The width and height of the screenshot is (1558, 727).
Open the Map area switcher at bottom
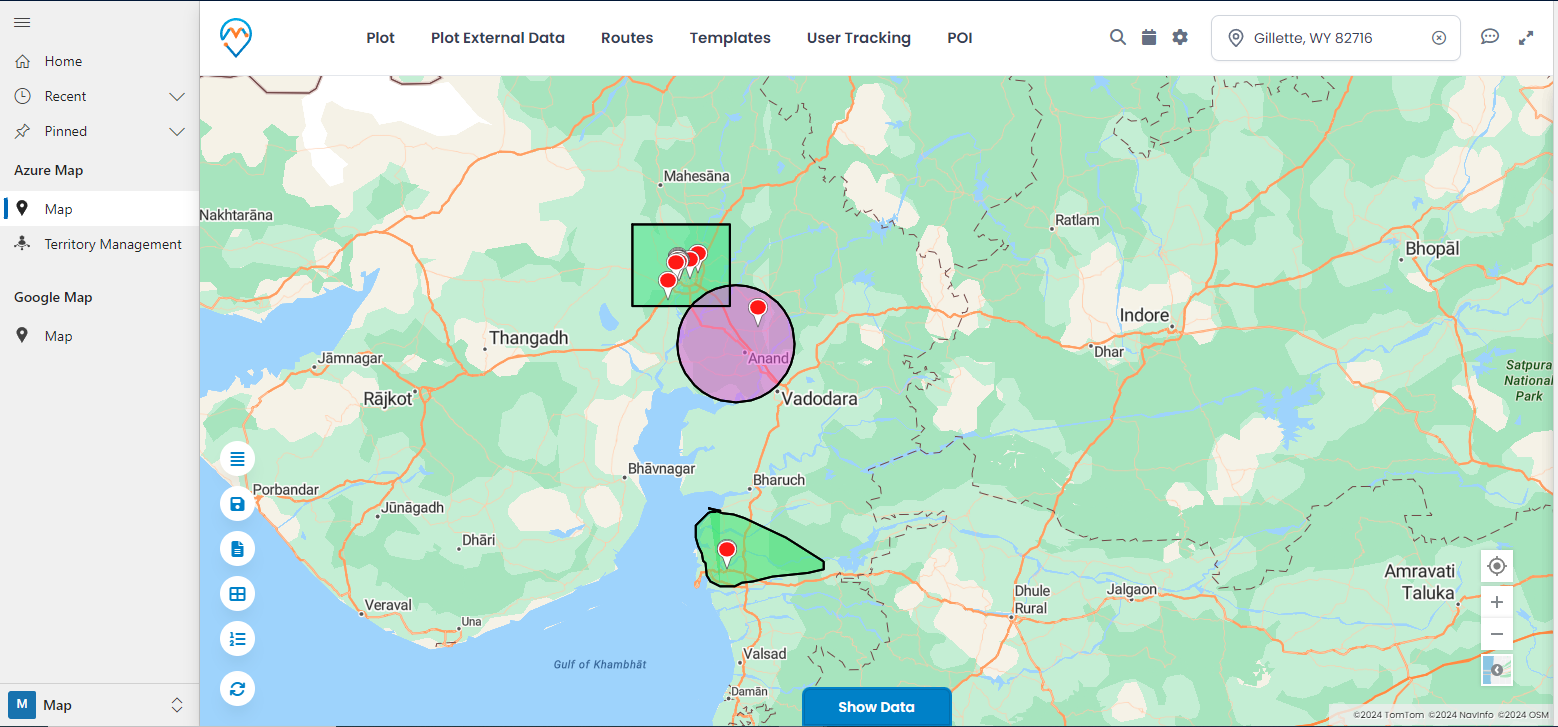[99, 705]
